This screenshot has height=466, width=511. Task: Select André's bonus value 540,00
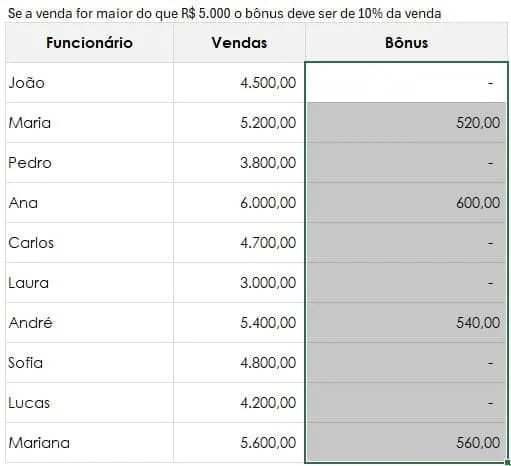pos(406,323)
